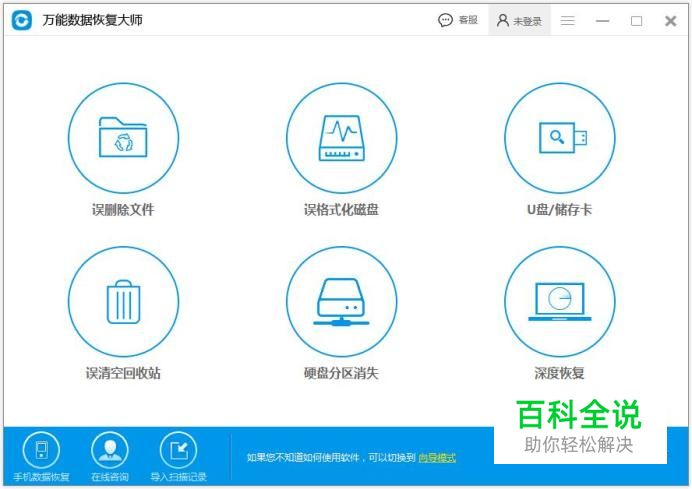Click the 硬盘分区消失 label
This screenshot has height=489, width=692.
coord(341,373)
